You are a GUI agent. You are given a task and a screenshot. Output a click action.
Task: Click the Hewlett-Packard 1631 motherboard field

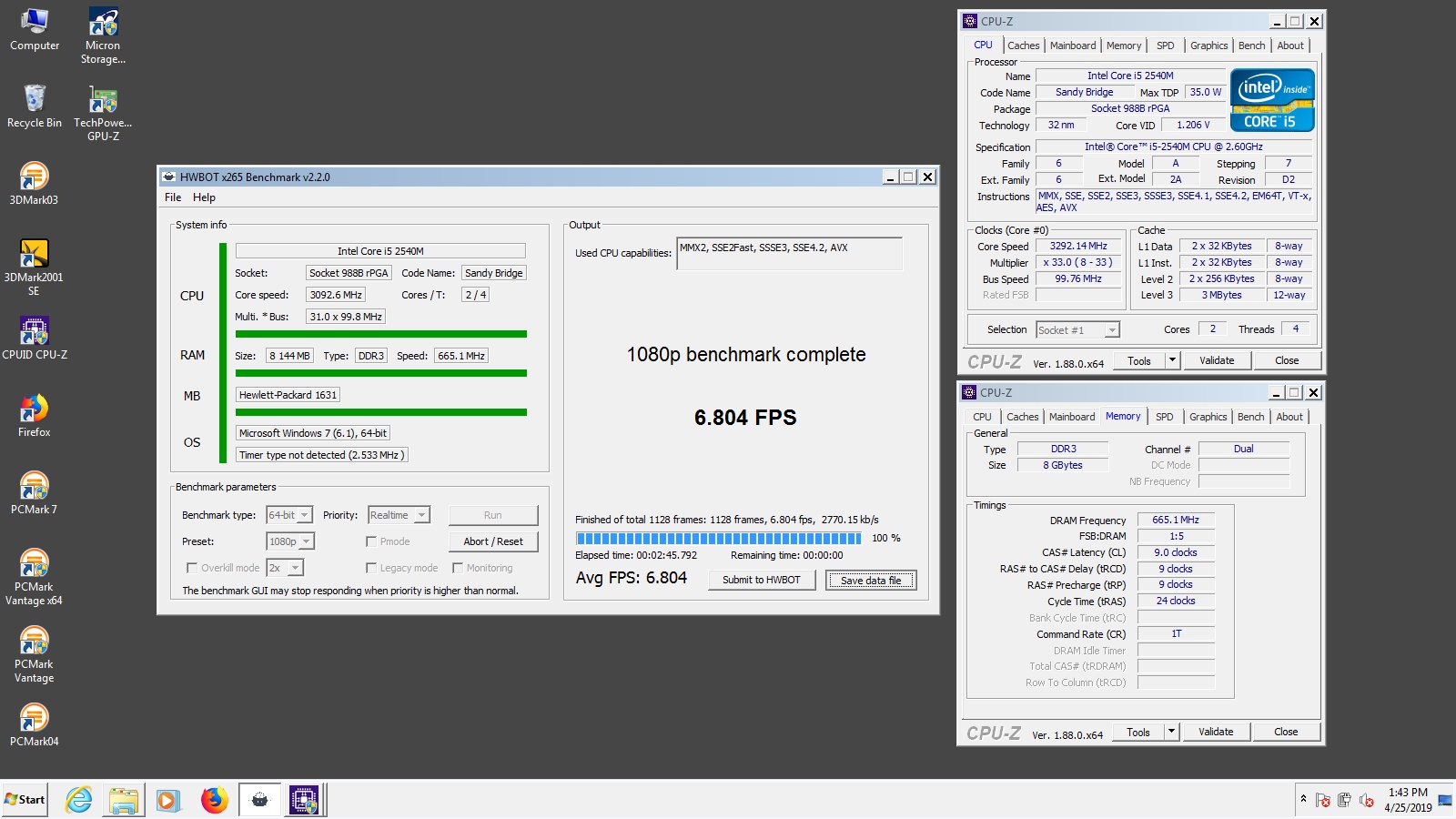pyautogui.click(x=288, y=395)
